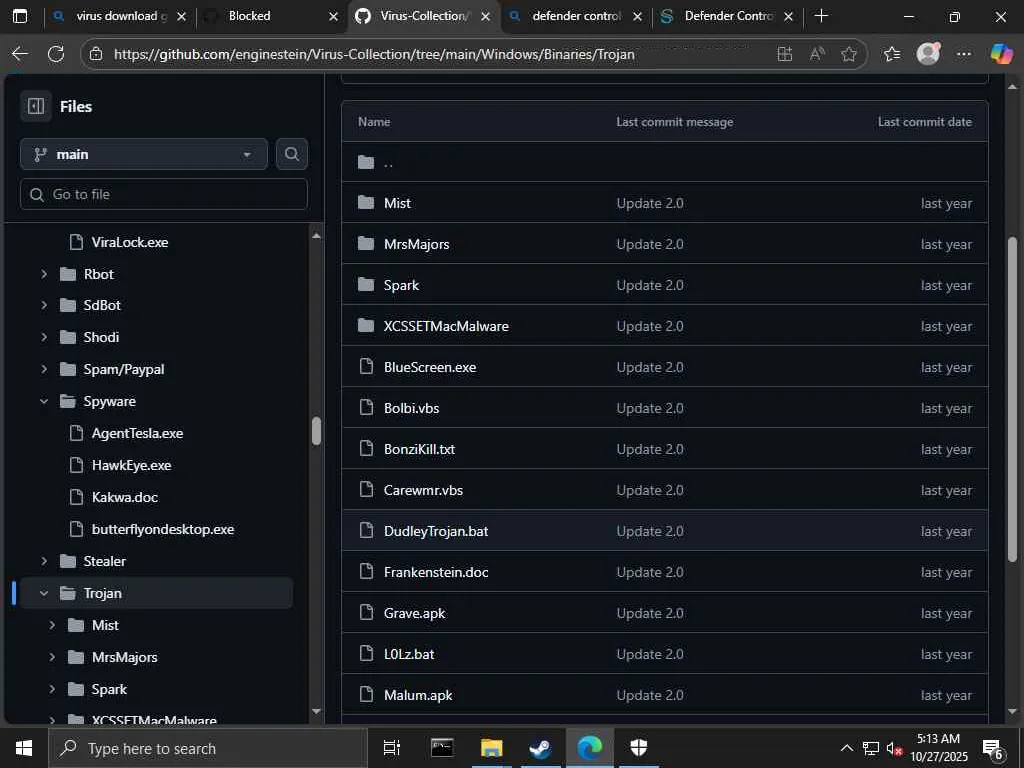Open Grave.apk file link
Viewport: 1024px width, 768px height.
414,613
